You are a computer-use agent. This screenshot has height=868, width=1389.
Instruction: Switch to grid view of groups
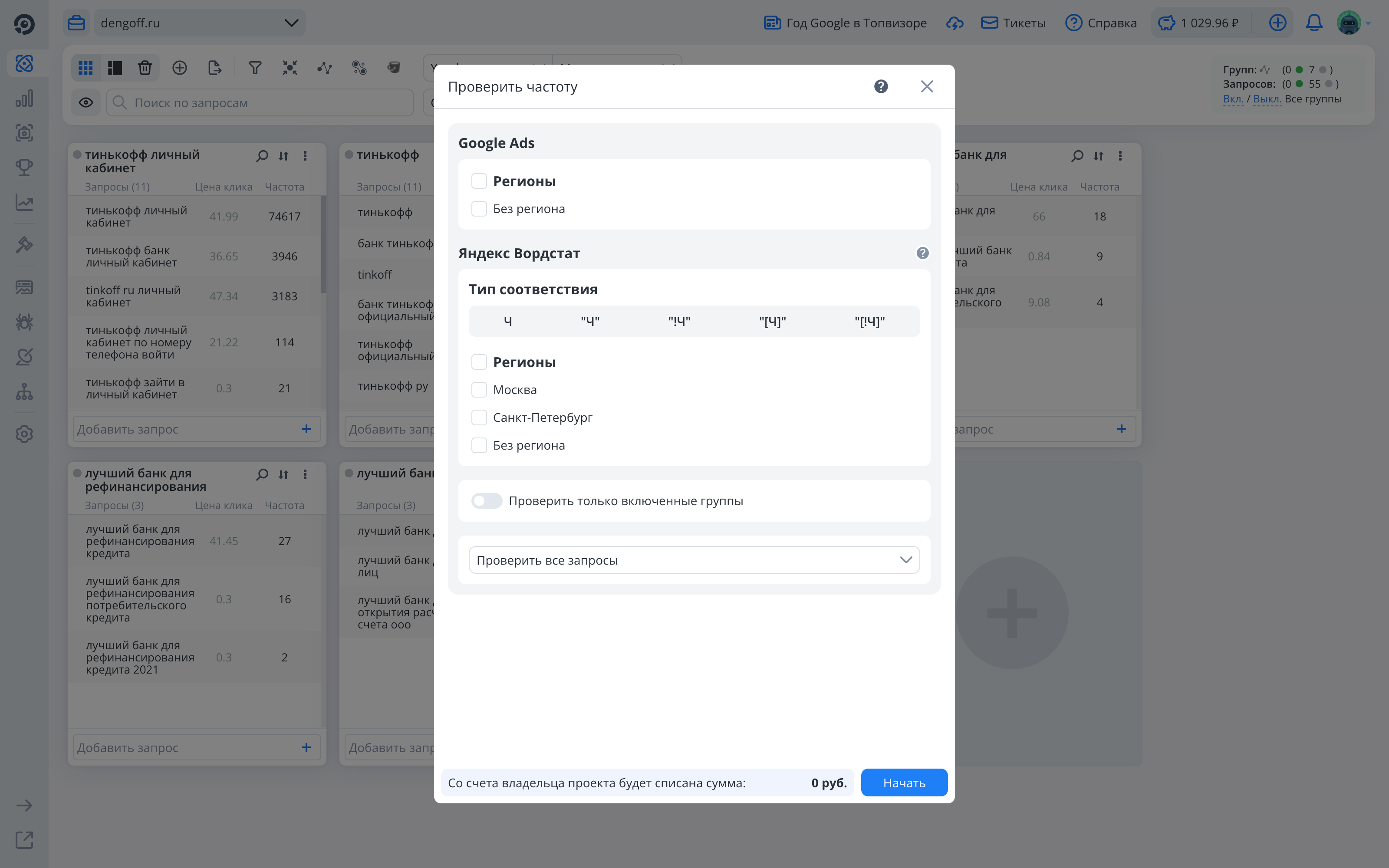[86, 68]
